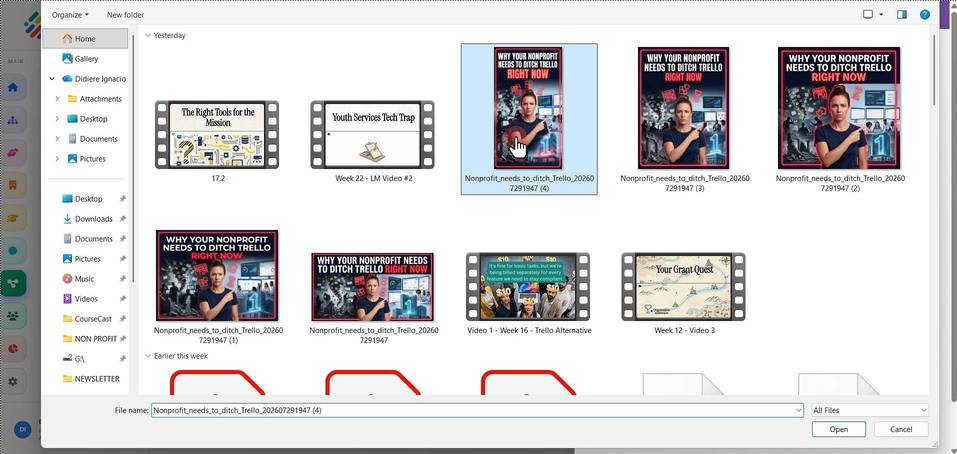957x454 pixels.
Task: Expand the Attachments folder chevron
Action: pyautogui.click(x=57, y=99)
